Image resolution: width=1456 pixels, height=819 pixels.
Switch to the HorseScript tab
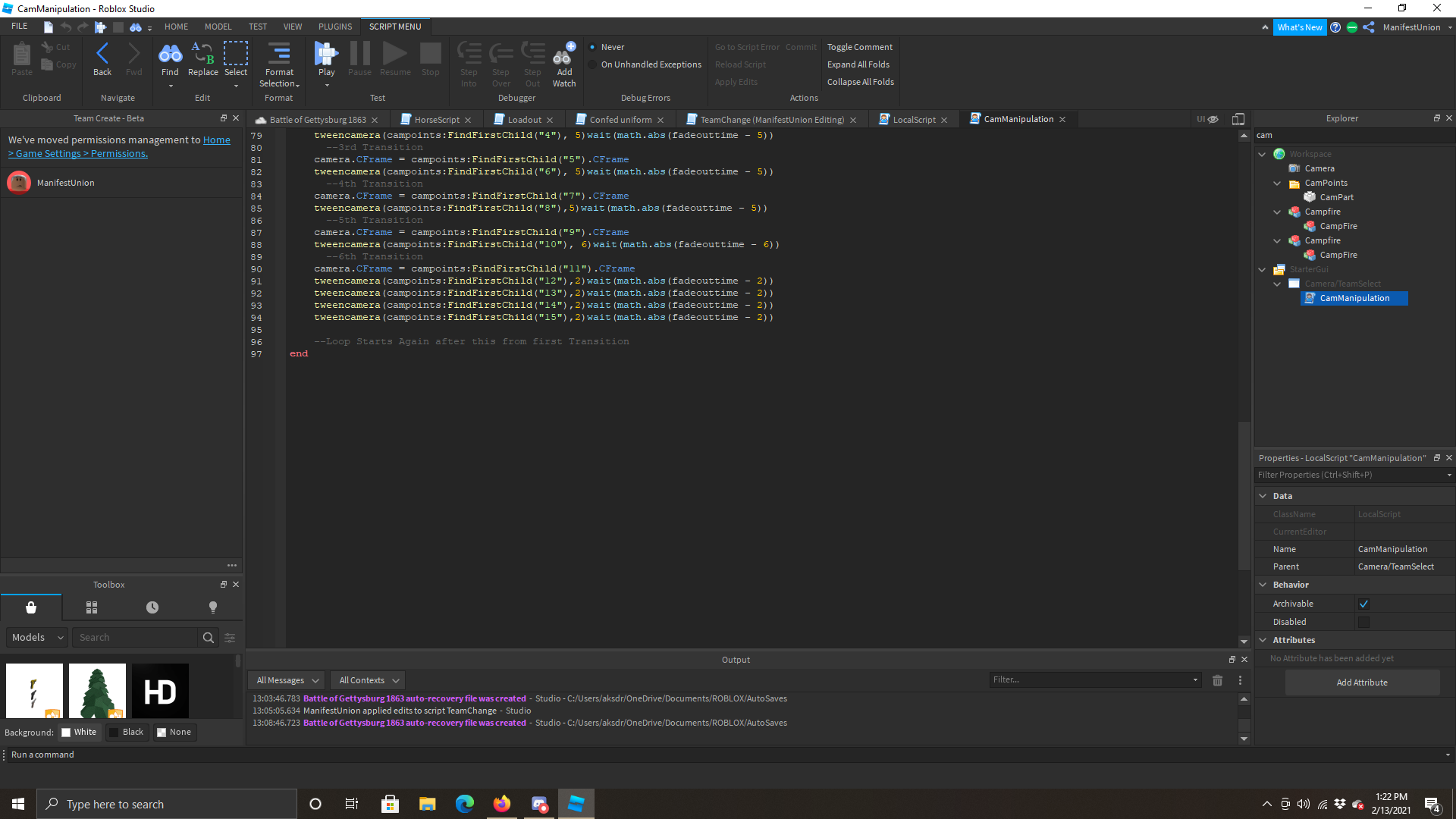pyautogui.click(x=436, y=119)
